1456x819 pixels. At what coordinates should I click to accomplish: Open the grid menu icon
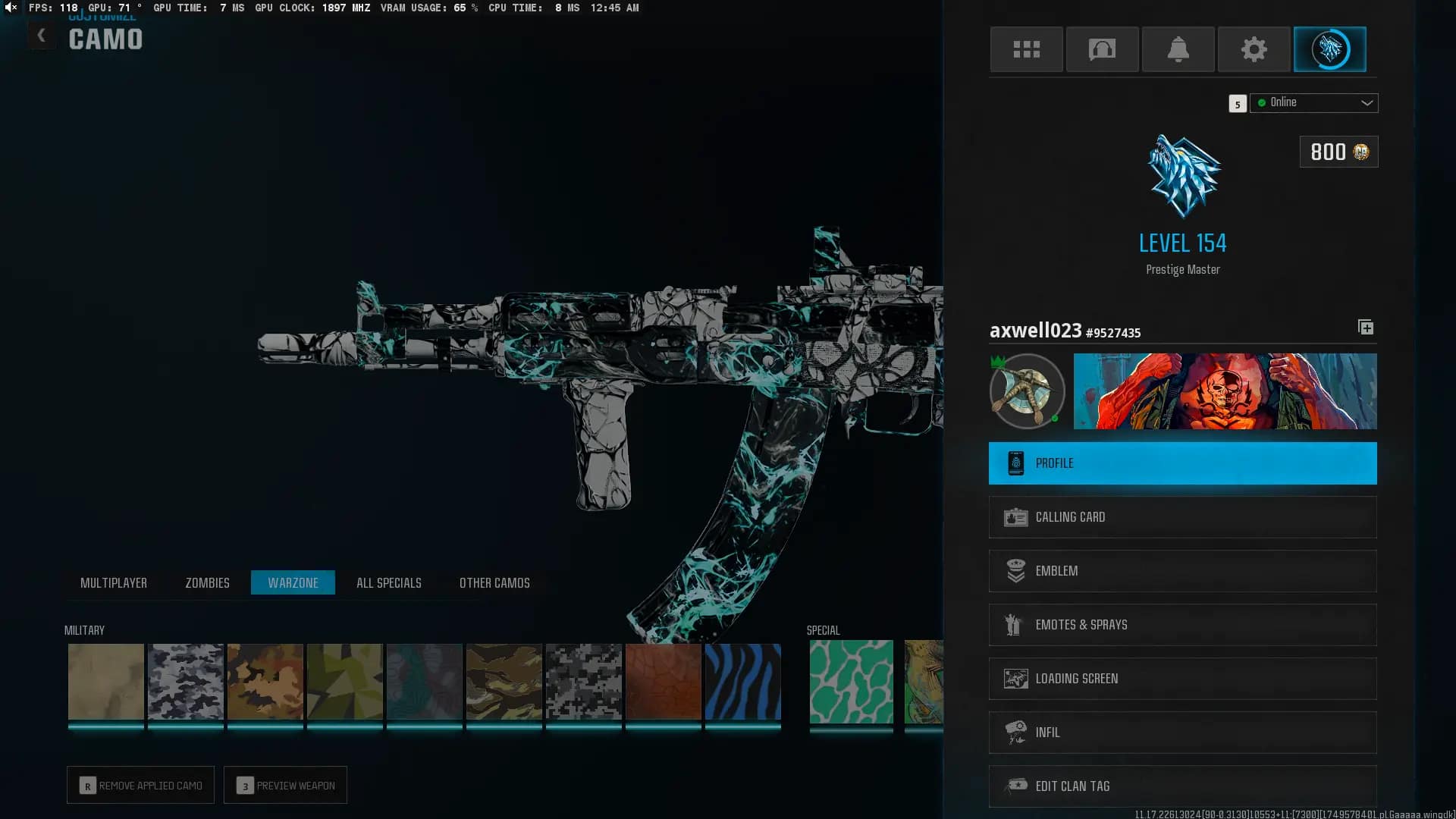coord(1026,49)
